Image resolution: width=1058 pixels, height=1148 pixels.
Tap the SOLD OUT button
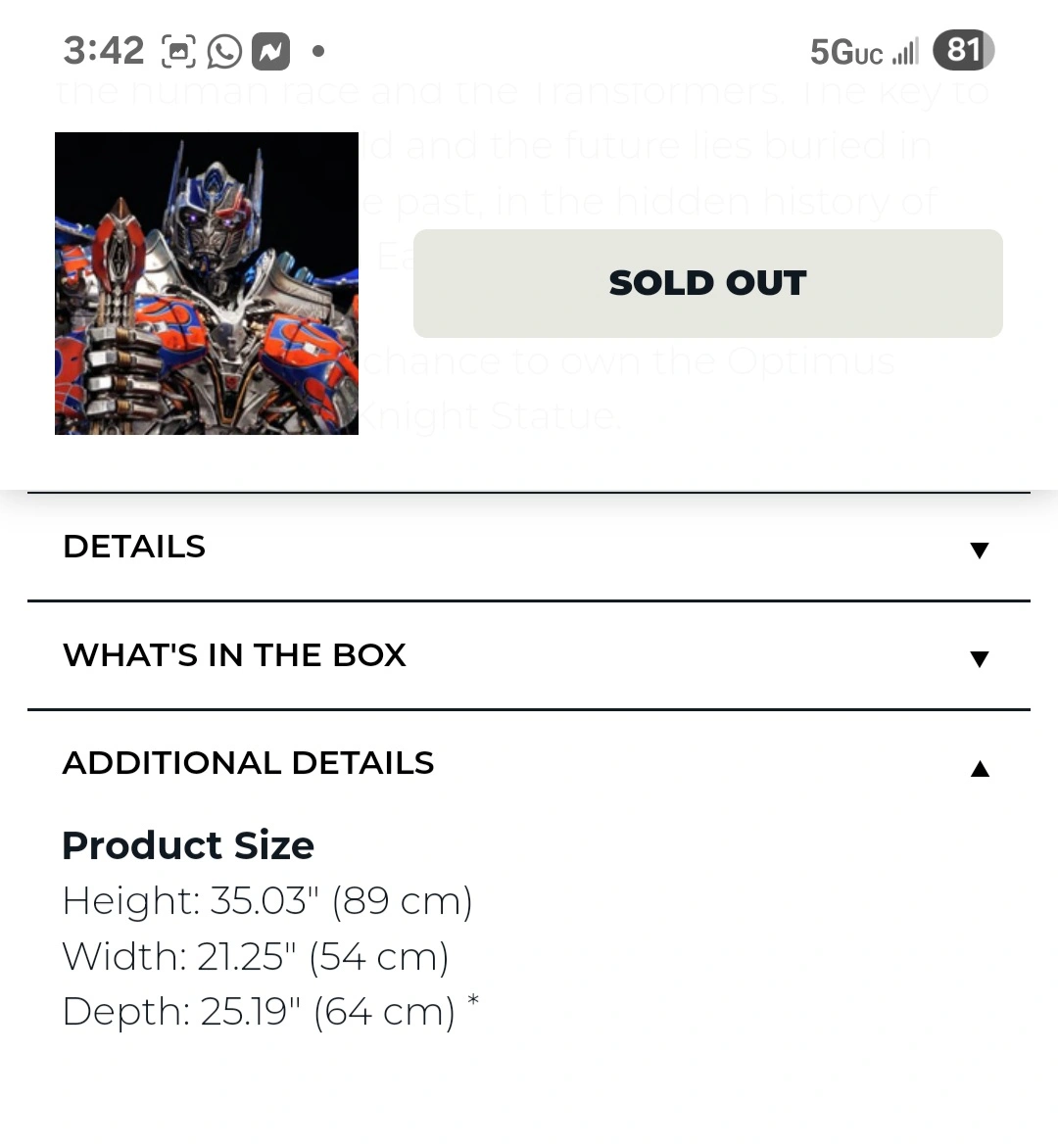tap(708, 283)
